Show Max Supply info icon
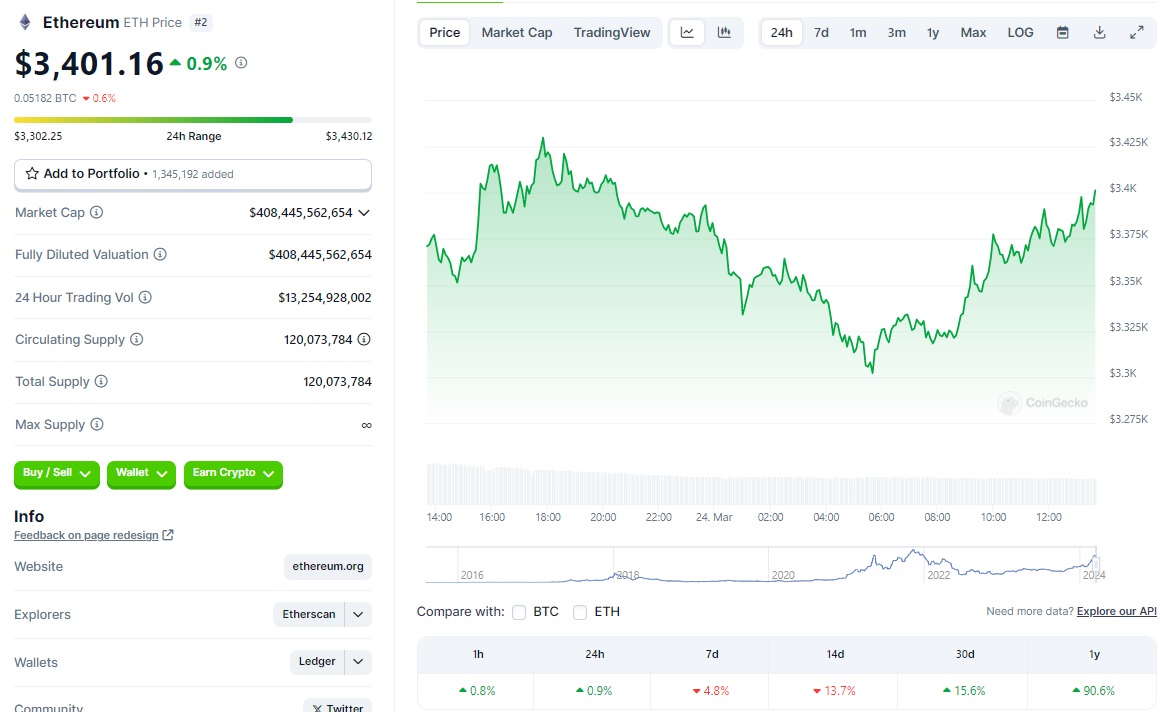This screenshot has height=712, width=1160. click(x=97, y=425)
